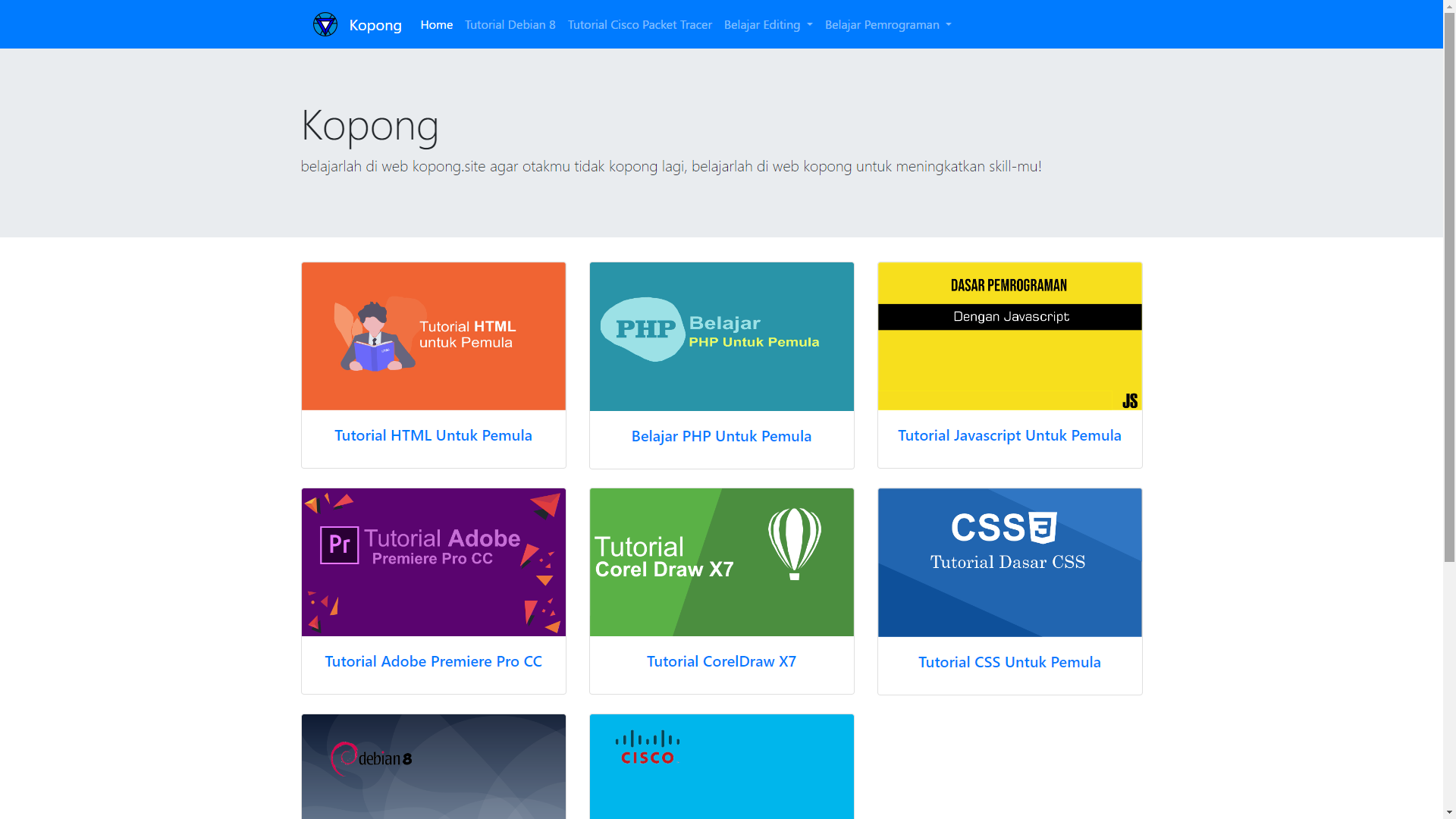Open the Tutorial HTML orange thumbnail
The image size is (1456, 819).
tap(433, 336)
